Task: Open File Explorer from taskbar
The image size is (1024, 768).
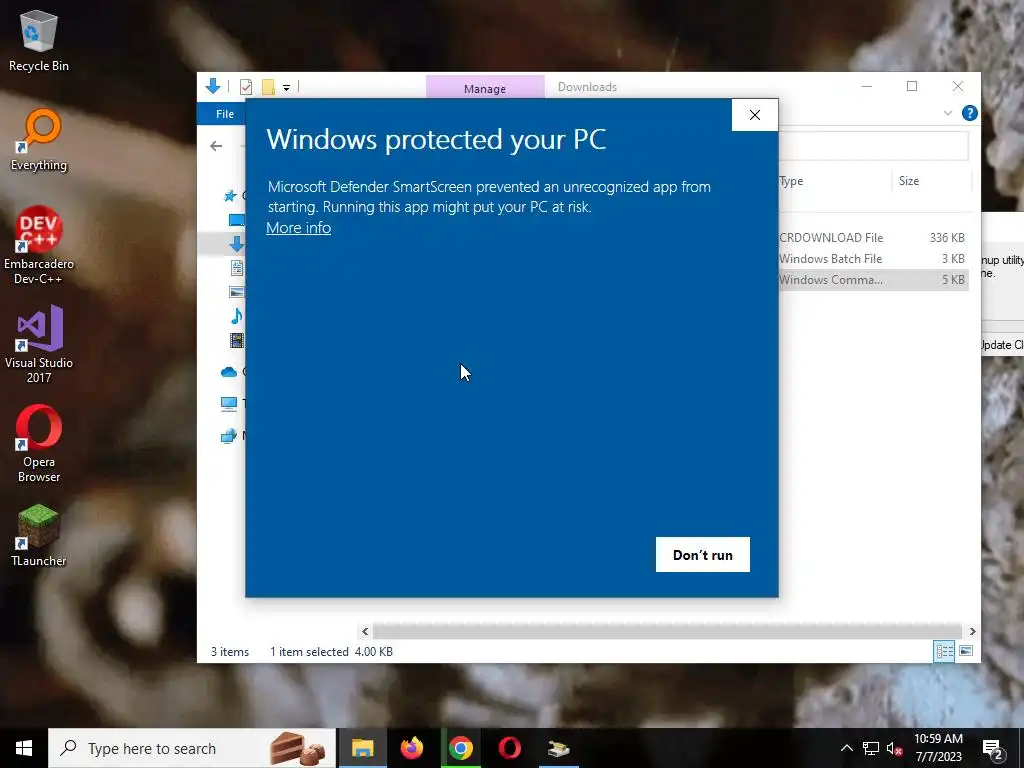Action: click(x=362, y=748)
